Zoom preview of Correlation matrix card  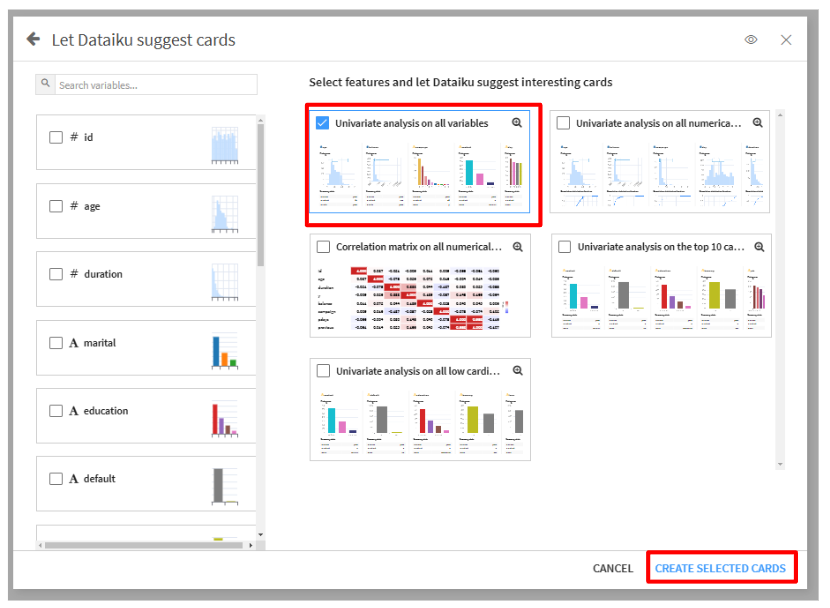pyautogui.click(x=518, y=247)
